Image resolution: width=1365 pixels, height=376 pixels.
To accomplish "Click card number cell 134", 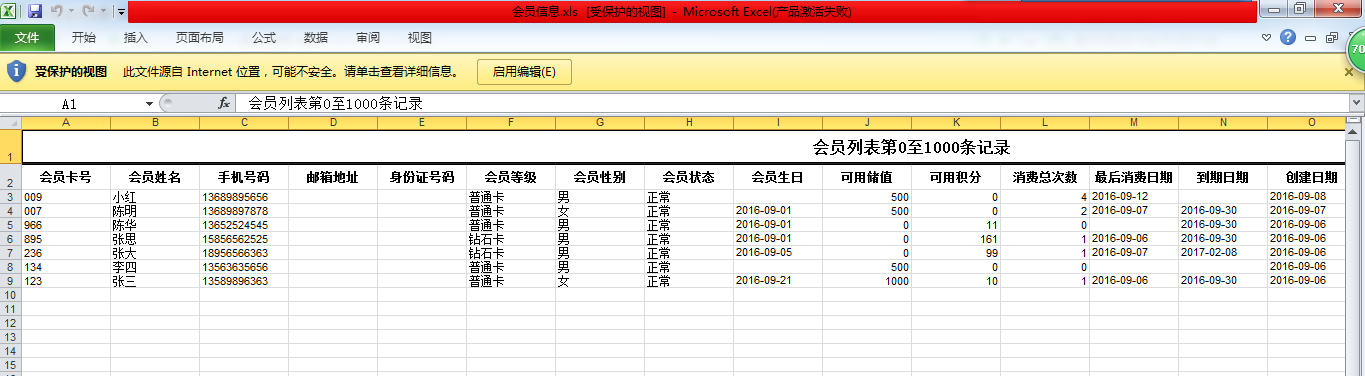I will click(x=66, y=267).
